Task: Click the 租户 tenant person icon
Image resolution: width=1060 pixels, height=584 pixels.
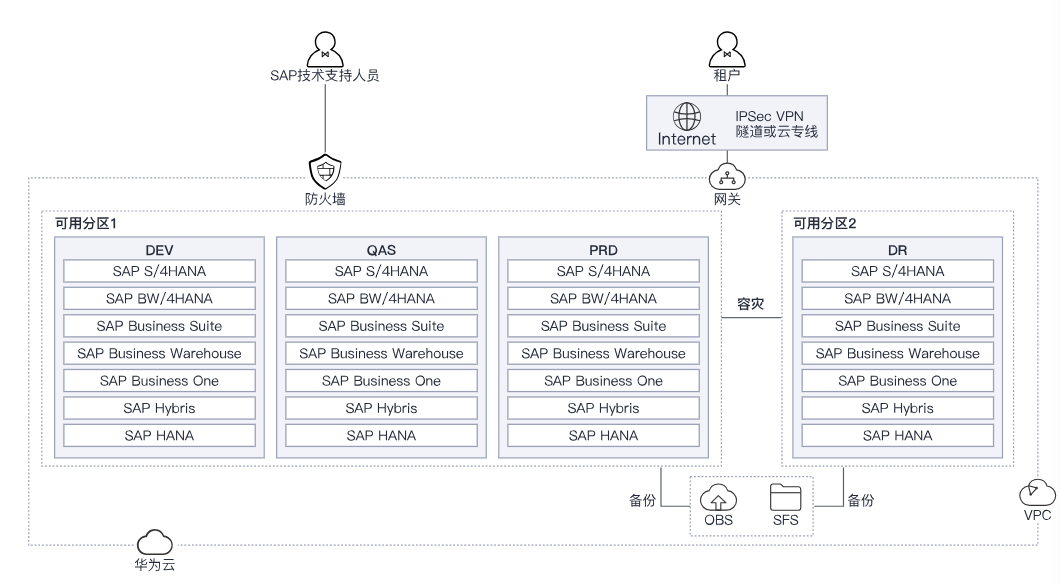Action: (727, 49)
